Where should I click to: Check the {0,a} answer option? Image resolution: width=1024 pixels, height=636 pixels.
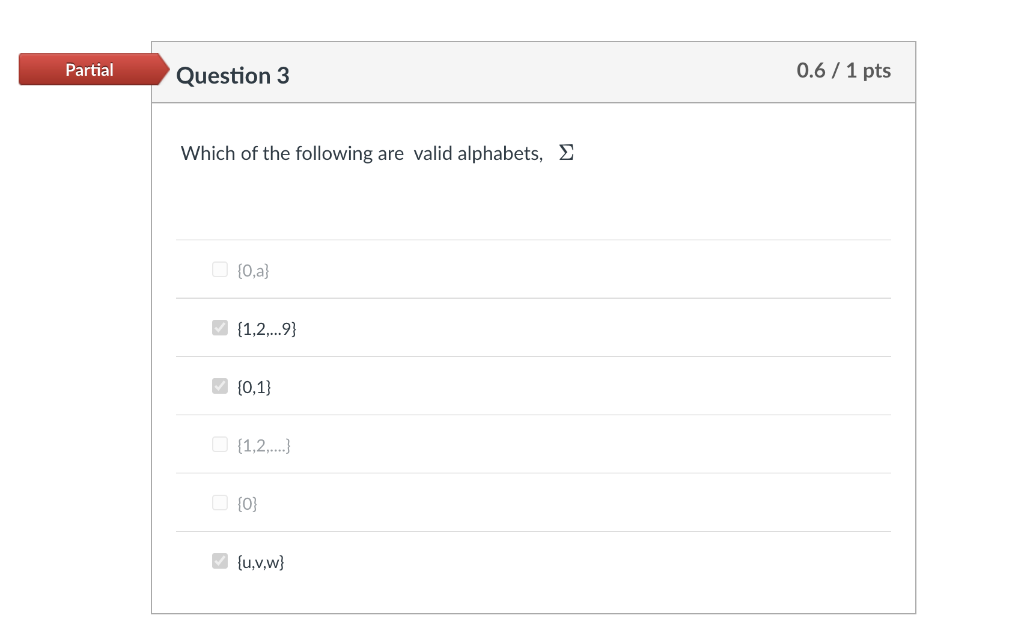[x=219, y=268]
